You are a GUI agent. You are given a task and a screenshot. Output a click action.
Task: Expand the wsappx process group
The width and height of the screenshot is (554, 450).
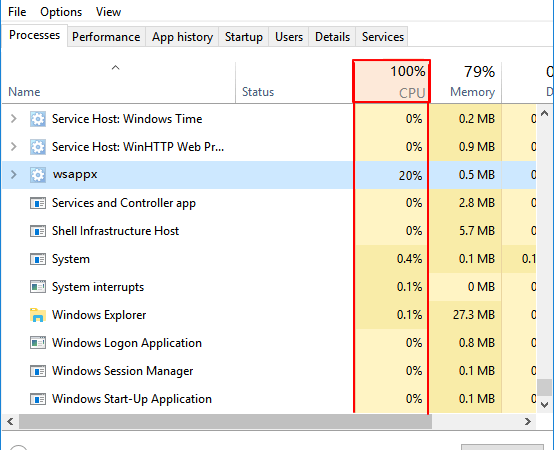[x=14, y=174]
